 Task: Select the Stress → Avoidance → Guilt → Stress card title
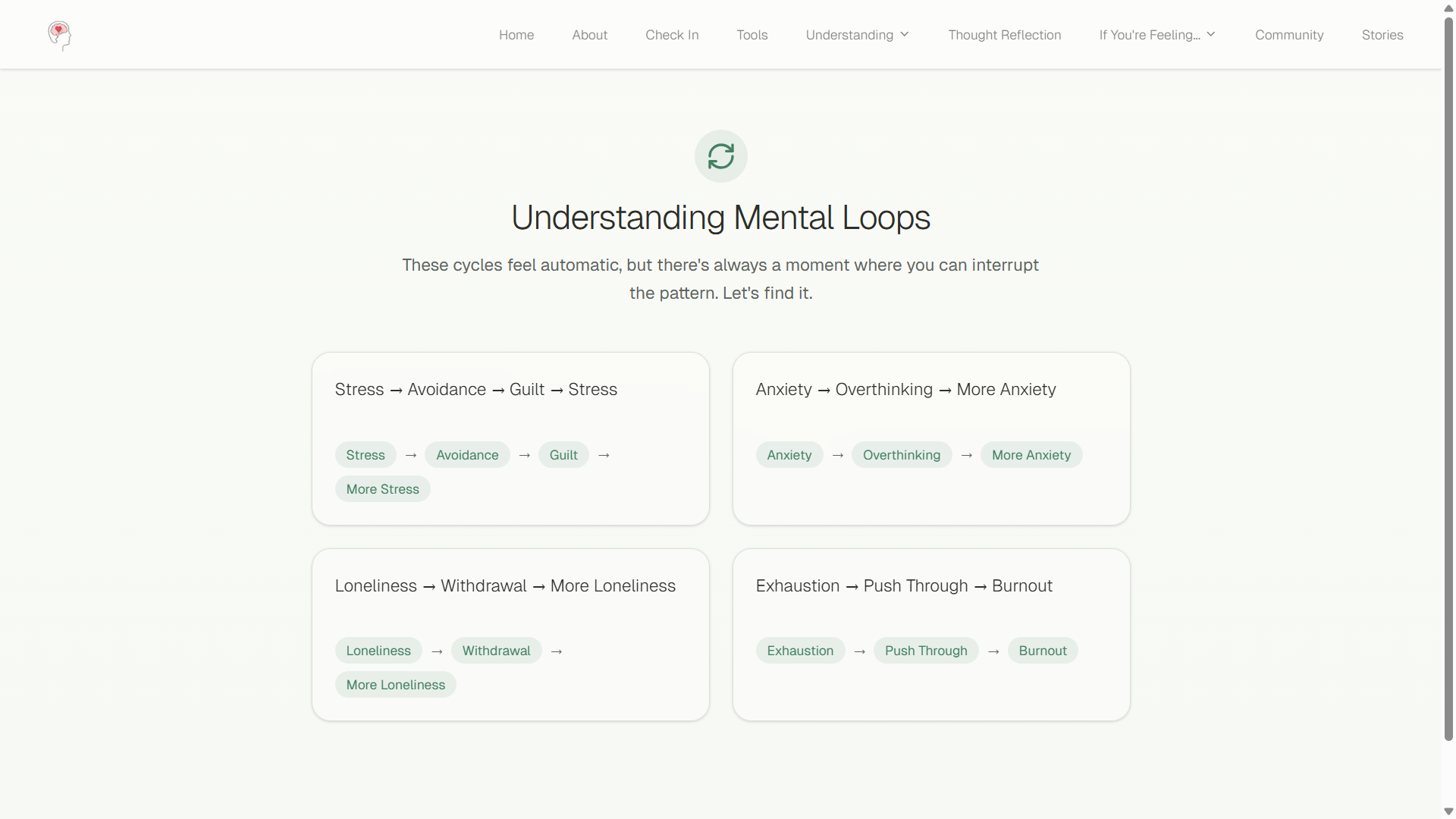coord(476,390)
